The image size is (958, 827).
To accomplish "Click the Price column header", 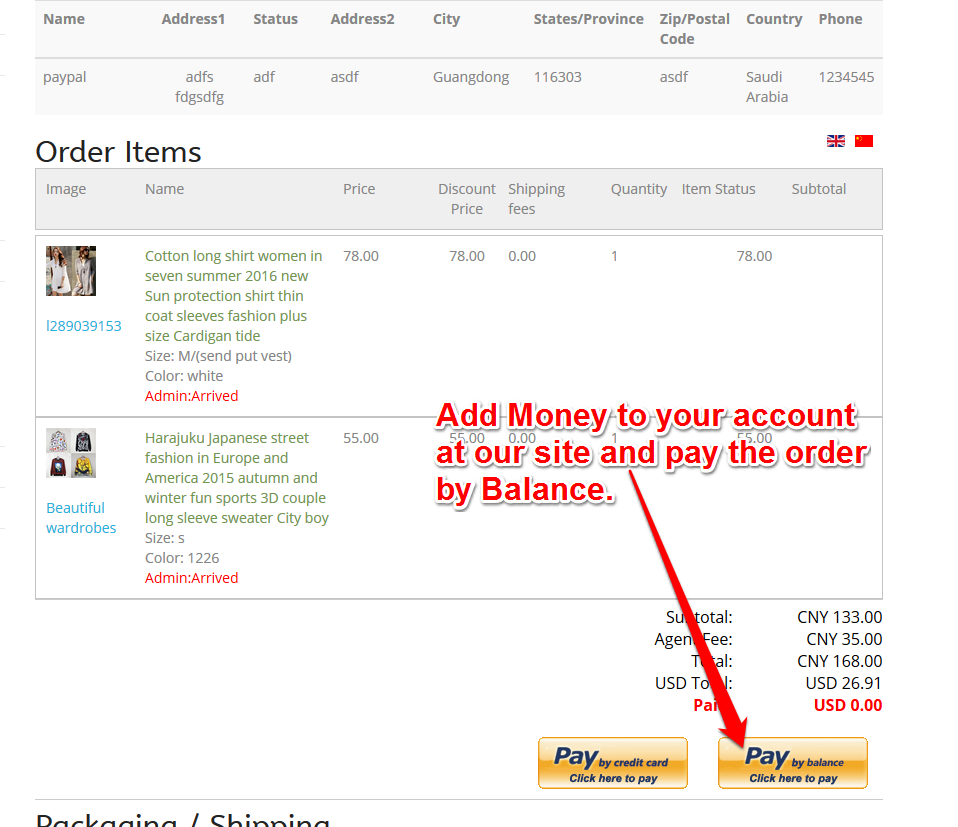I will (x=359, y=189).
